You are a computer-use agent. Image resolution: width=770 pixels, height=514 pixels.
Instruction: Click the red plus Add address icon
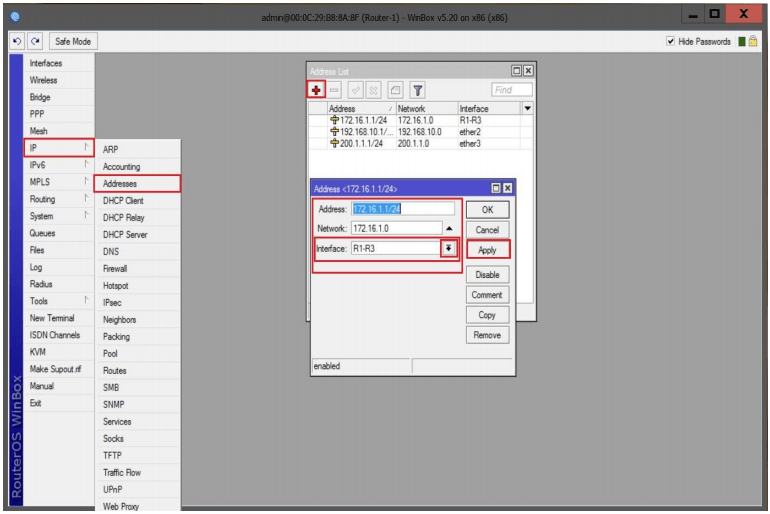317,90
